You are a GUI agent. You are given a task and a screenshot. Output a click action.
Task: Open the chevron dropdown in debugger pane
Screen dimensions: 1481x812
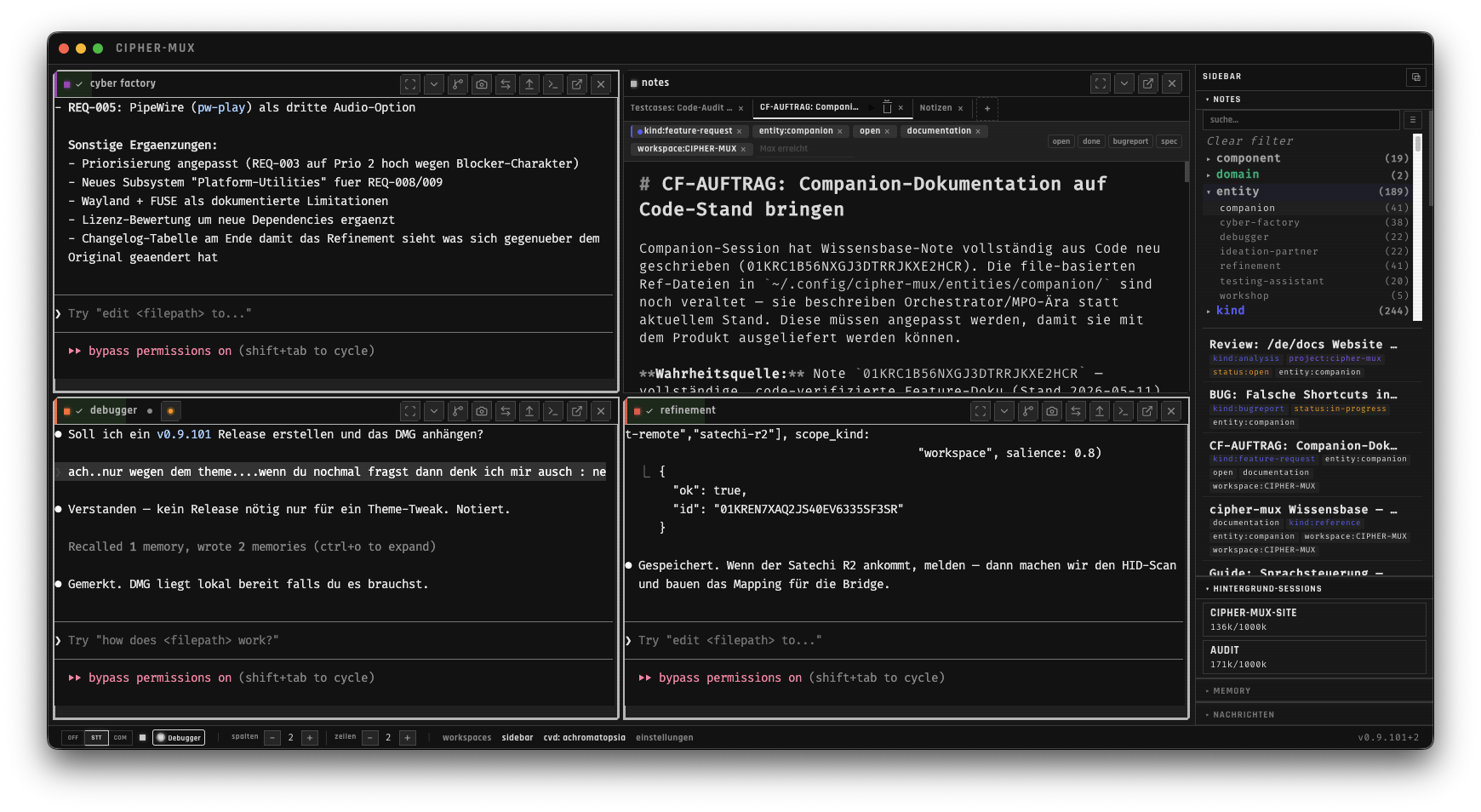tap(434, 411)
